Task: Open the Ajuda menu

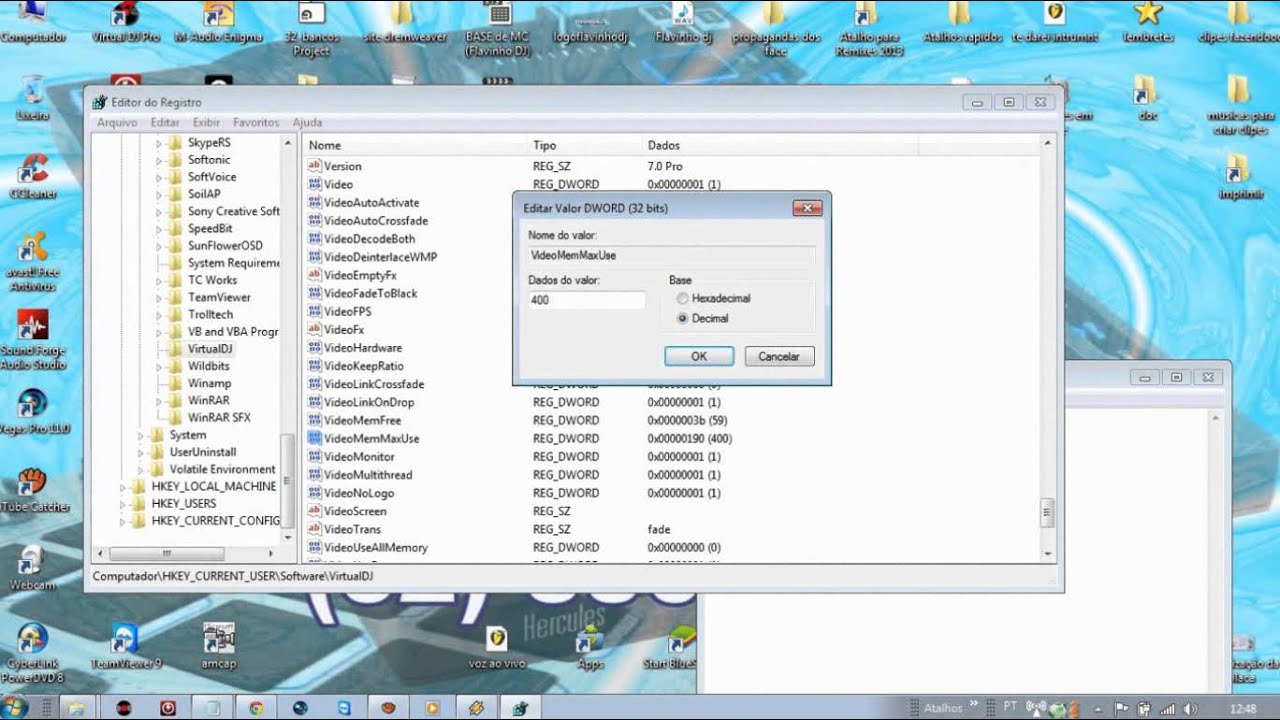Action: (x=307, y=122)
